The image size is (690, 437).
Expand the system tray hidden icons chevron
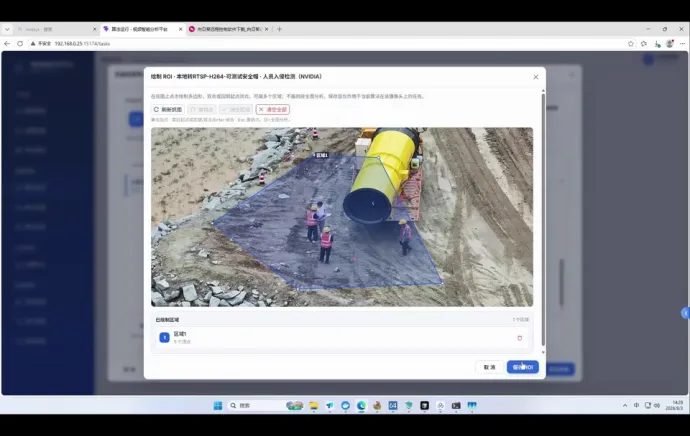(x=625, y=405)
